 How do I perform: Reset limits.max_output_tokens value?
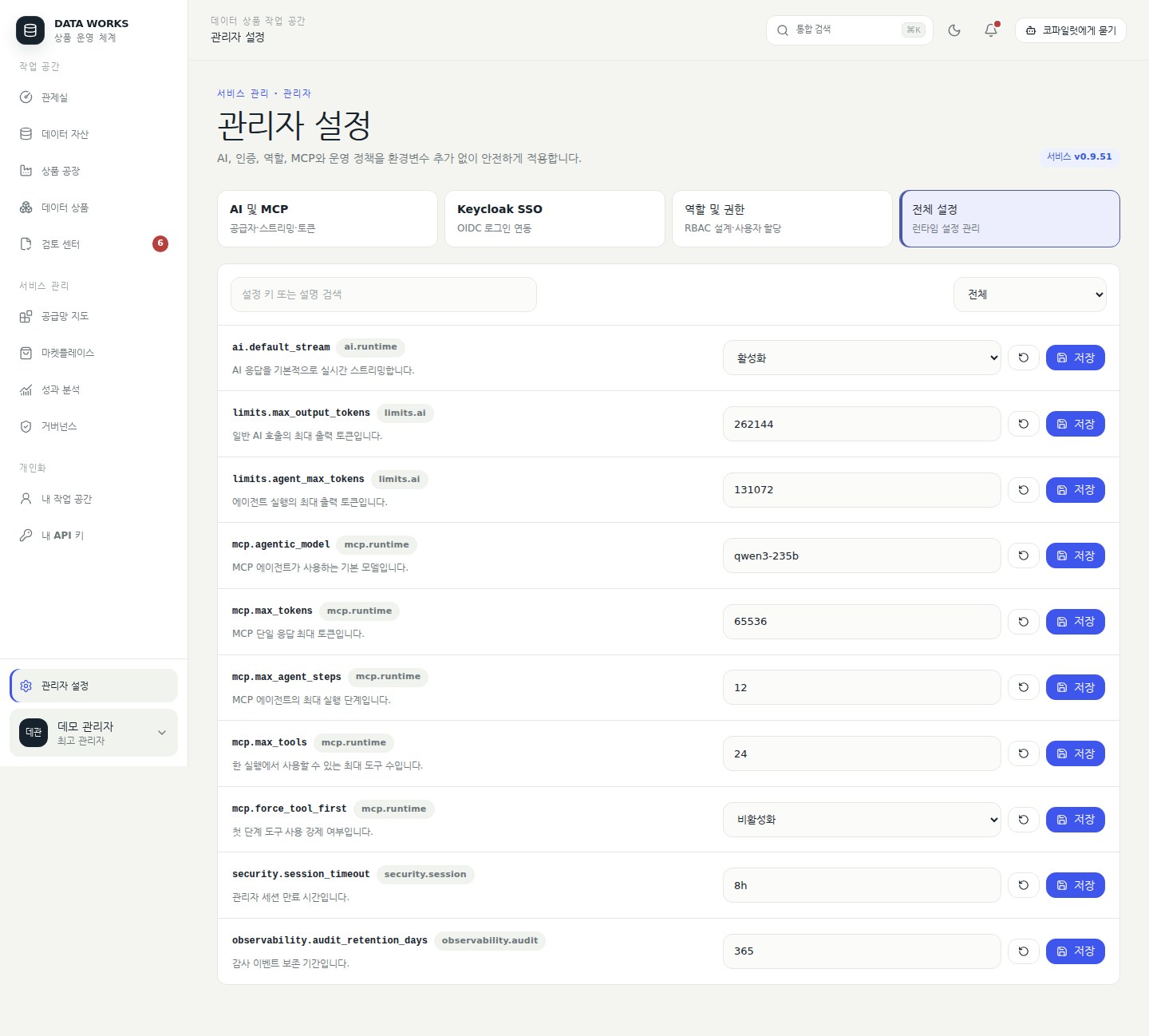coord(1024,424)
